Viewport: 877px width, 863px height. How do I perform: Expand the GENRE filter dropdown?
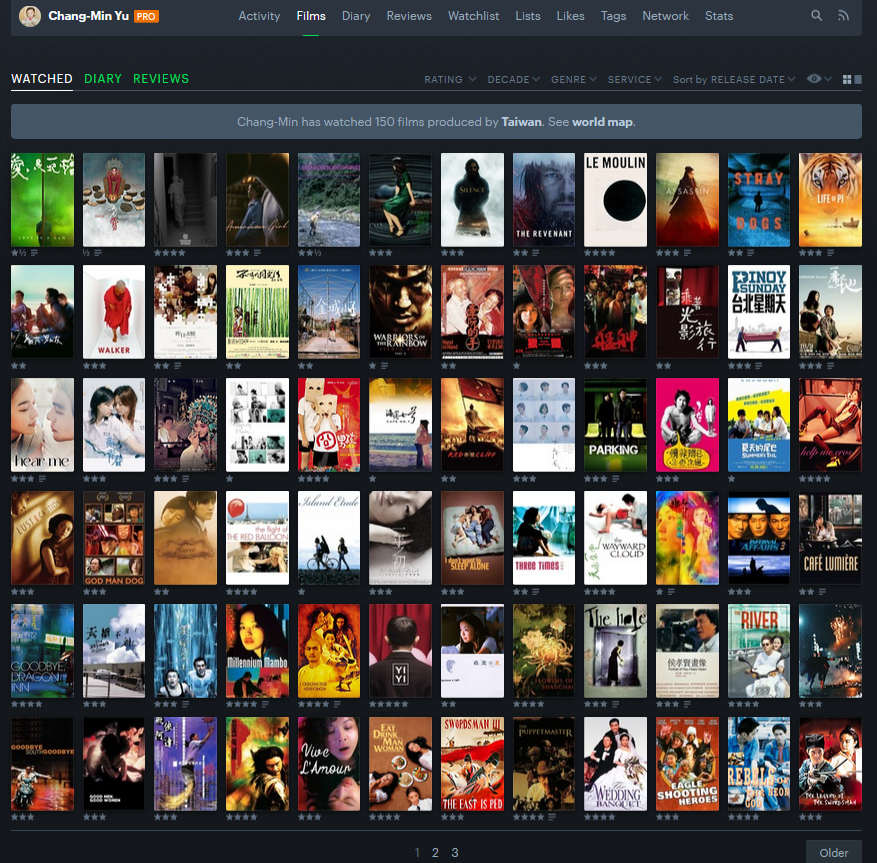click(574, 79)
